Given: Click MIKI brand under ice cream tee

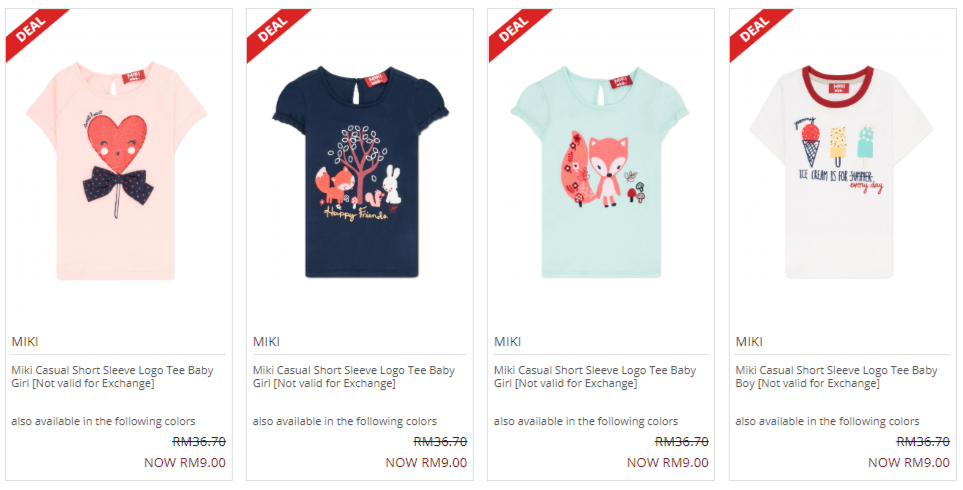Looking at the screenshot, I should click(x=749, y=341).
